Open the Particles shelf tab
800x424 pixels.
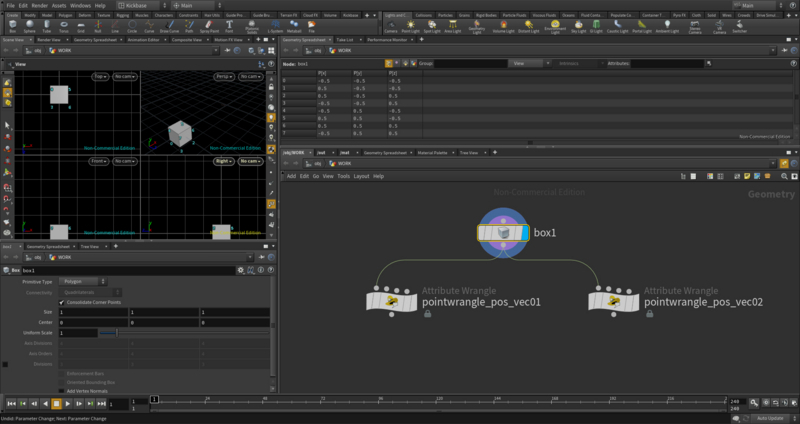tap(445, 15)
